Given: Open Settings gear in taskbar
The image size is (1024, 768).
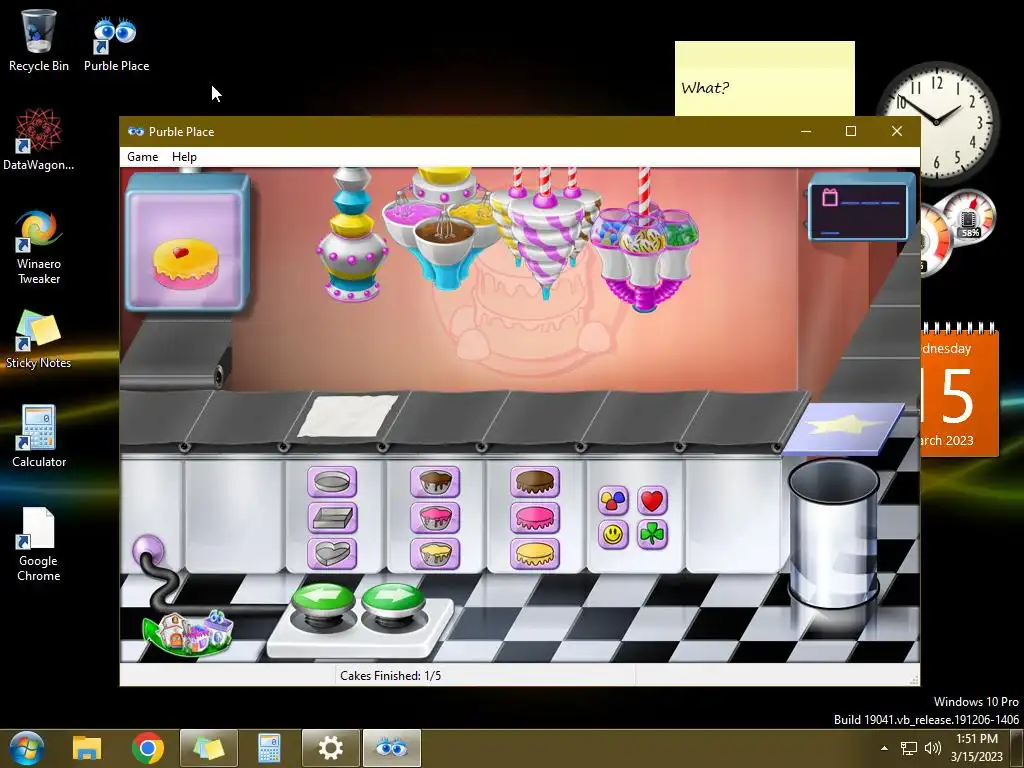Looking at the screenshot, I should pyautogui.click(x=330, y=748).
